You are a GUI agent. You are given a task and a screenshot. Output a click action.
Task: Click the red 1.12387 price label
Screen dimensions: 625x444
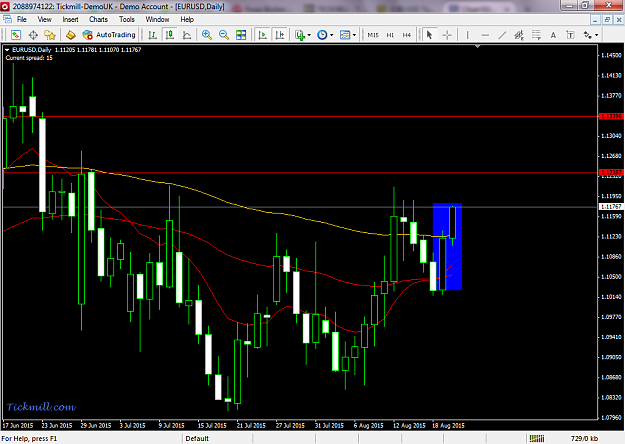(611, 173)
